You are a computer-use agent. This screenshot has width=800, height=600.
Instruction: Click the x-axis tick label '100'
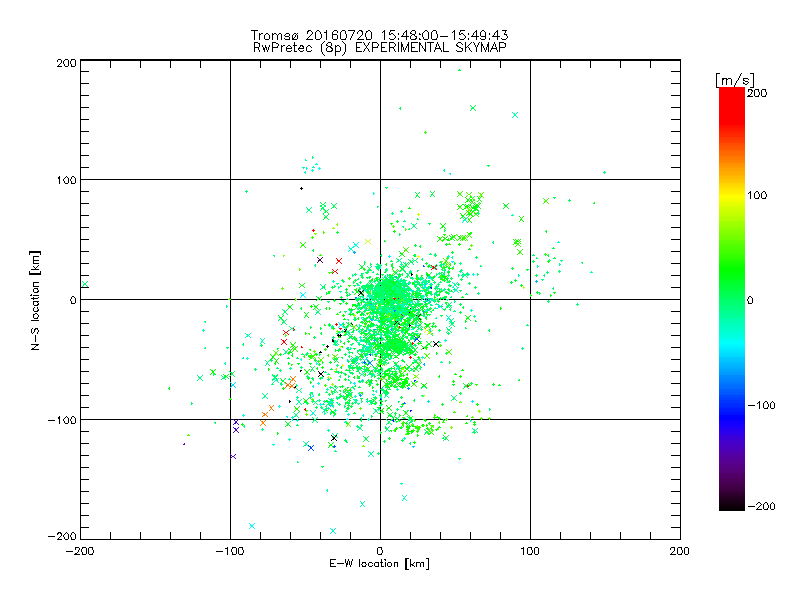click(530, 551)
